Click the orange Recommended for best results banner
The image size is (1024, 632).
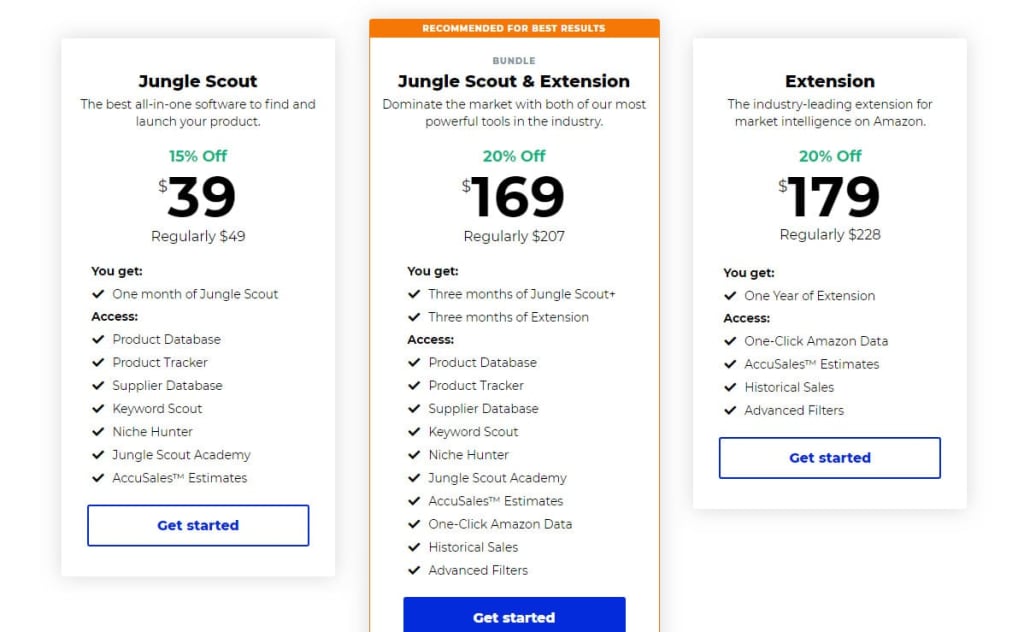(514, 28)
